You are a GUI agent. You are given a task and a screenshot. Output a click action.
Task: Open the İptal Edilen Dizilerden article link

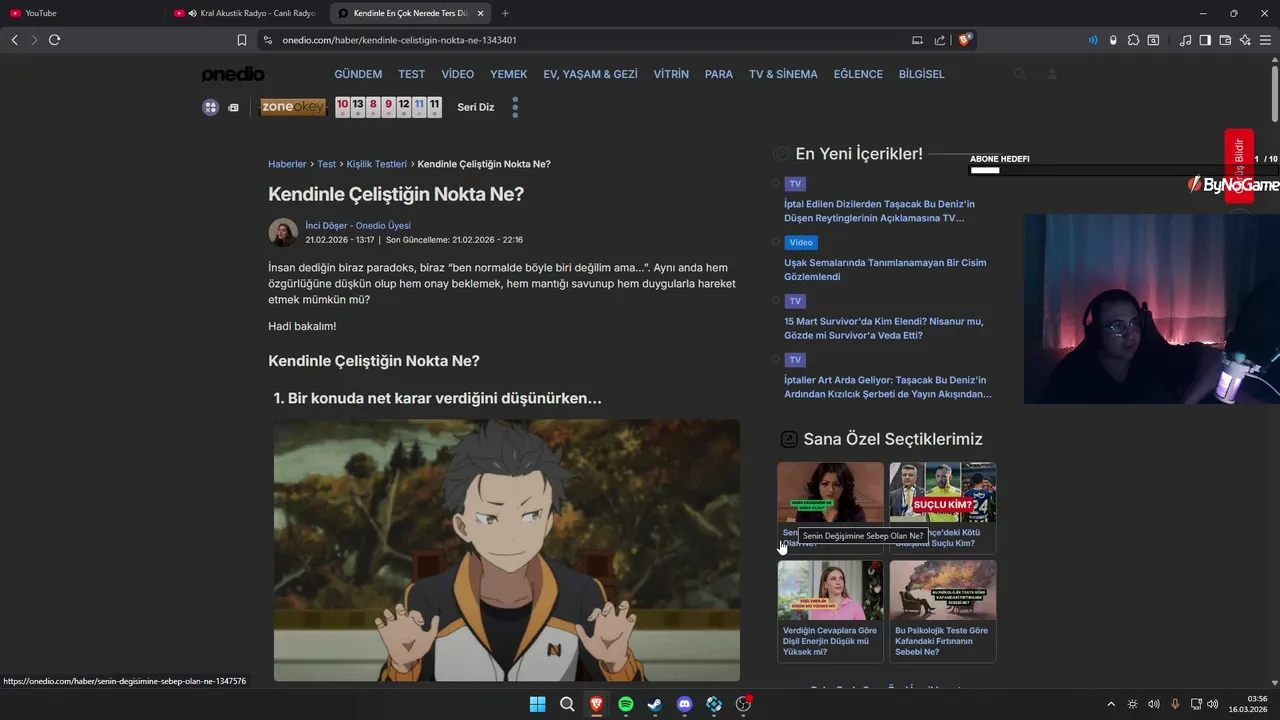click(x=879, y=211)
